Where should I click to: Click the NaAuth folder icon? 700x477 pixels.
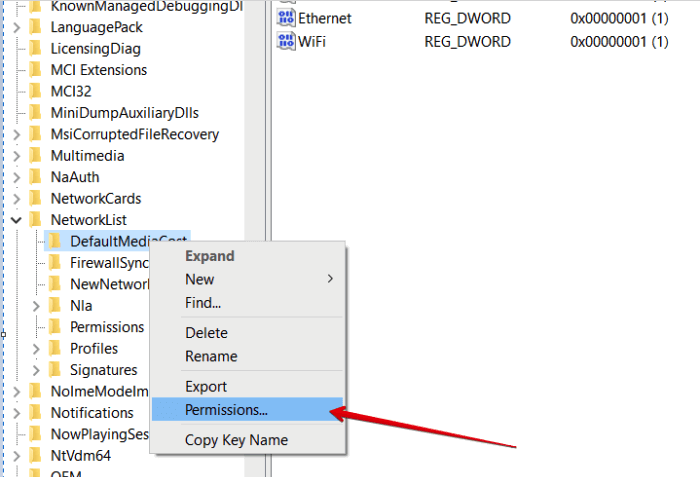click(35, 177)
